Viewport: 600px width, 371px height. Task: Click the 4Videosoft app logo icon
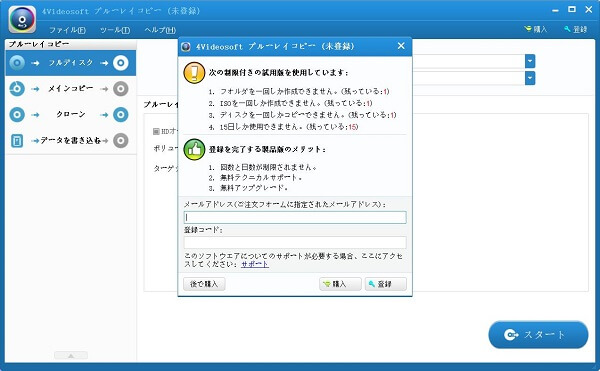coord(22,19)
